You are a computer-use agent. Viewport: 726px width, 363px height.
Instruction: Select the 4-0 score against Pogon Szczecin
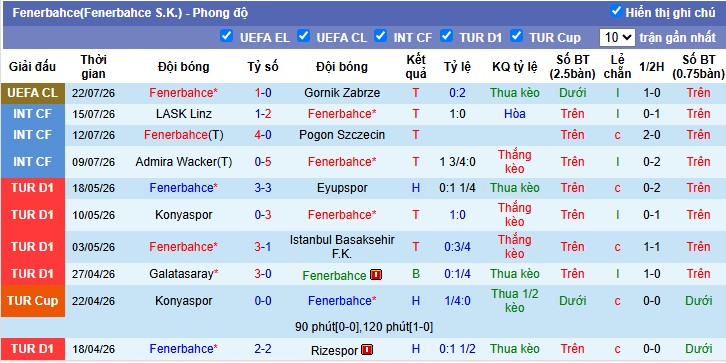click(x=263, y=135)
